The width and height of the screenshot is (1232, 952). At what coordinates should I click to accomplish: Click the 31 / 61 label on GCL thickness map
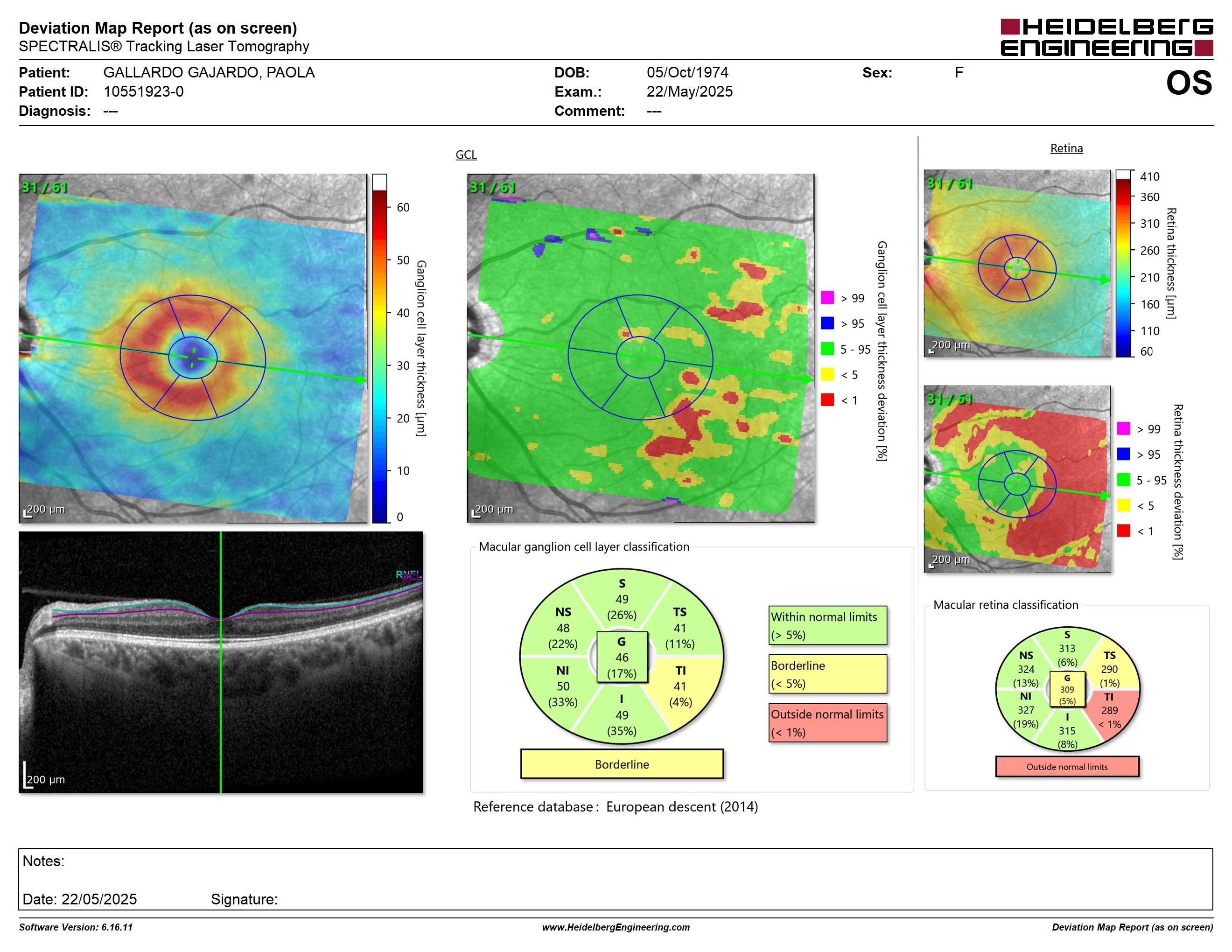coord(44,187)
